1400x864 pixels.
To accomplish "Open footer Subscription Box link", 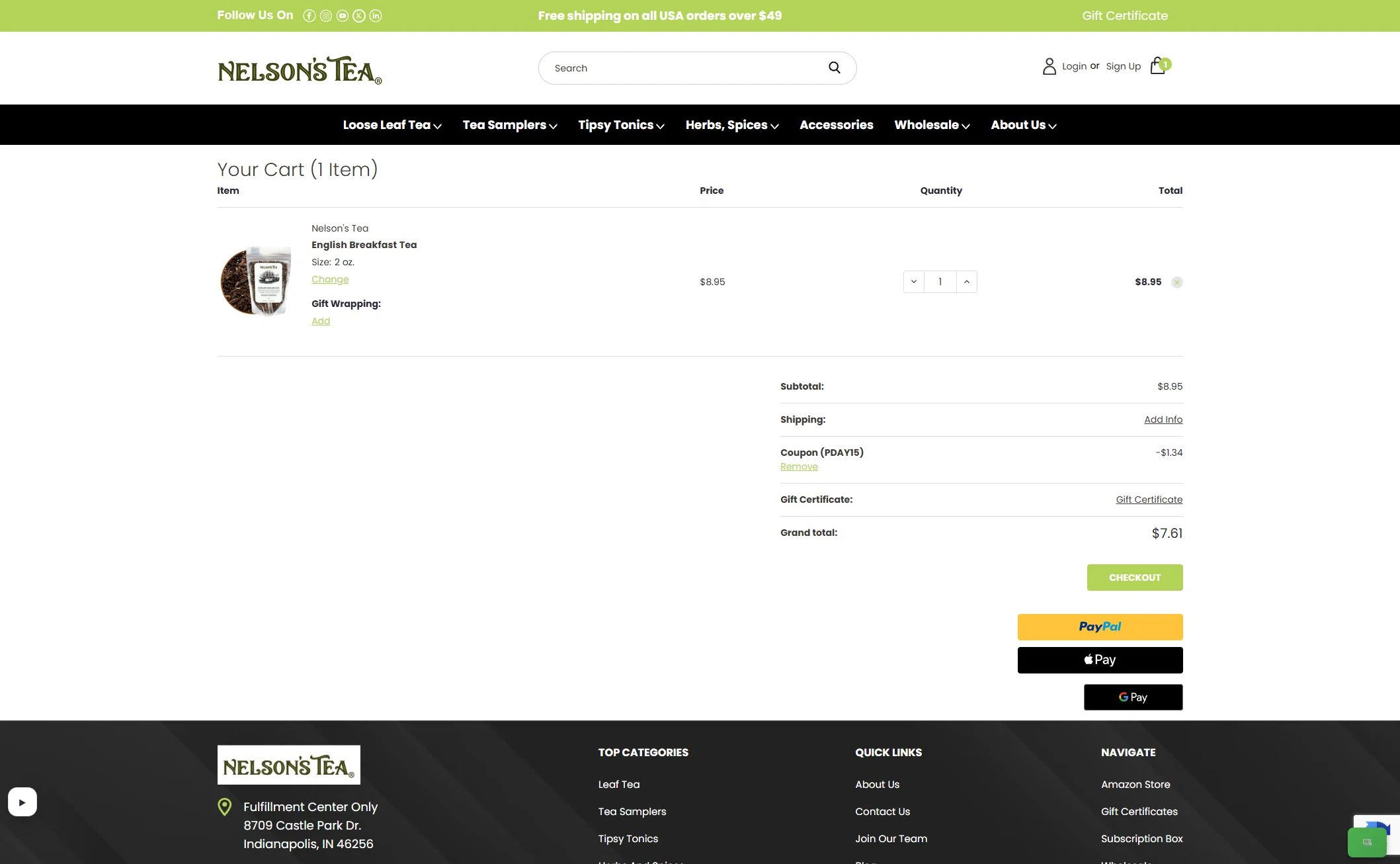I will click(1142, 839).
